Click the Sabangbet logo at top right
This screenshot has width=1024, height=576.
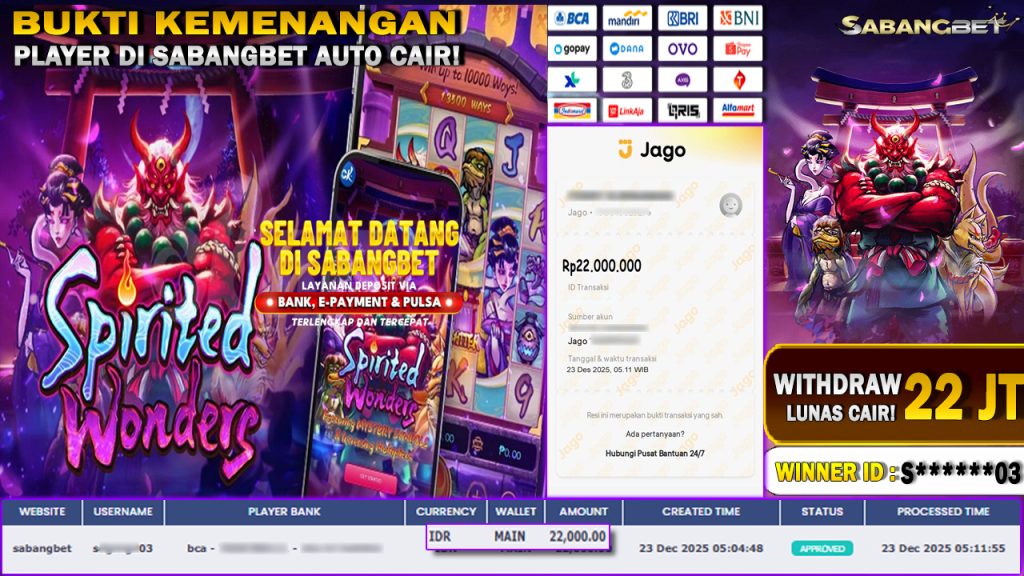927,24
